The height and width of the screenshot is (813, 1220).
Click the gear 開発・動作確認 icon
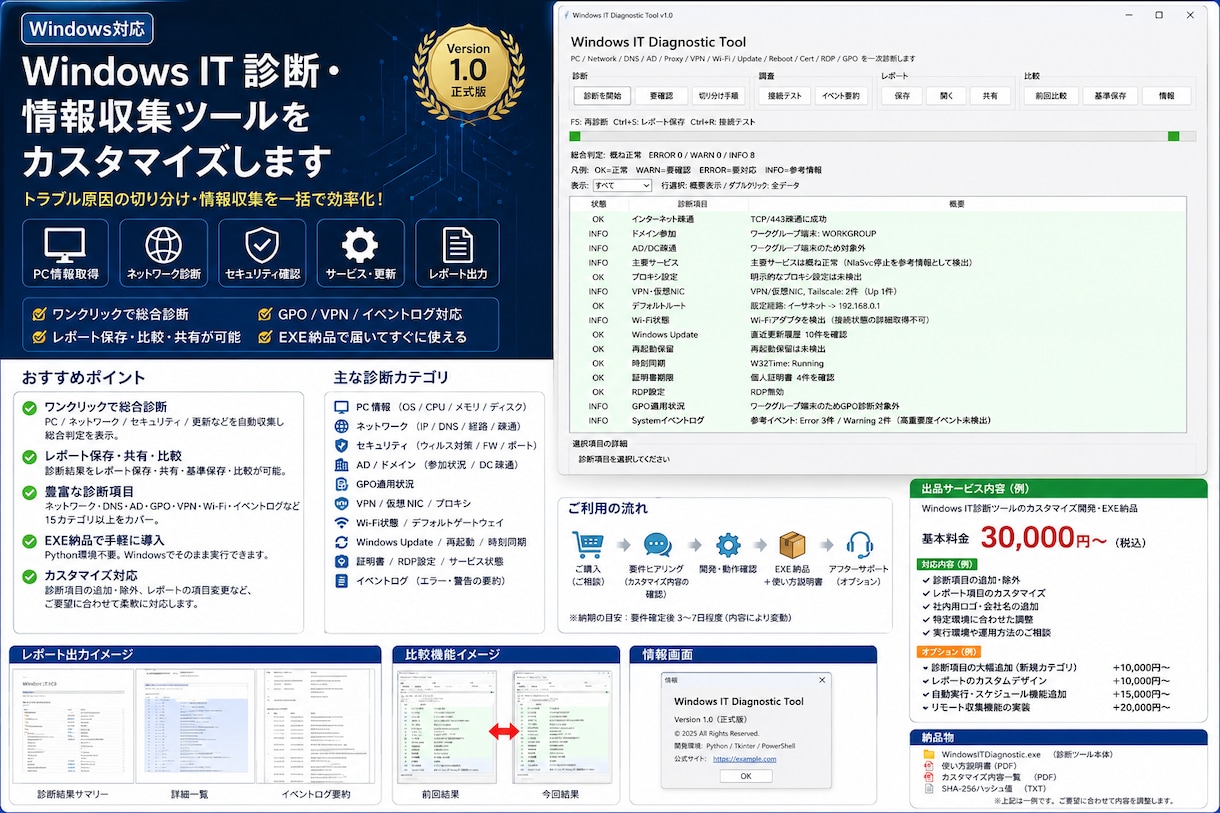coord(728,546)
